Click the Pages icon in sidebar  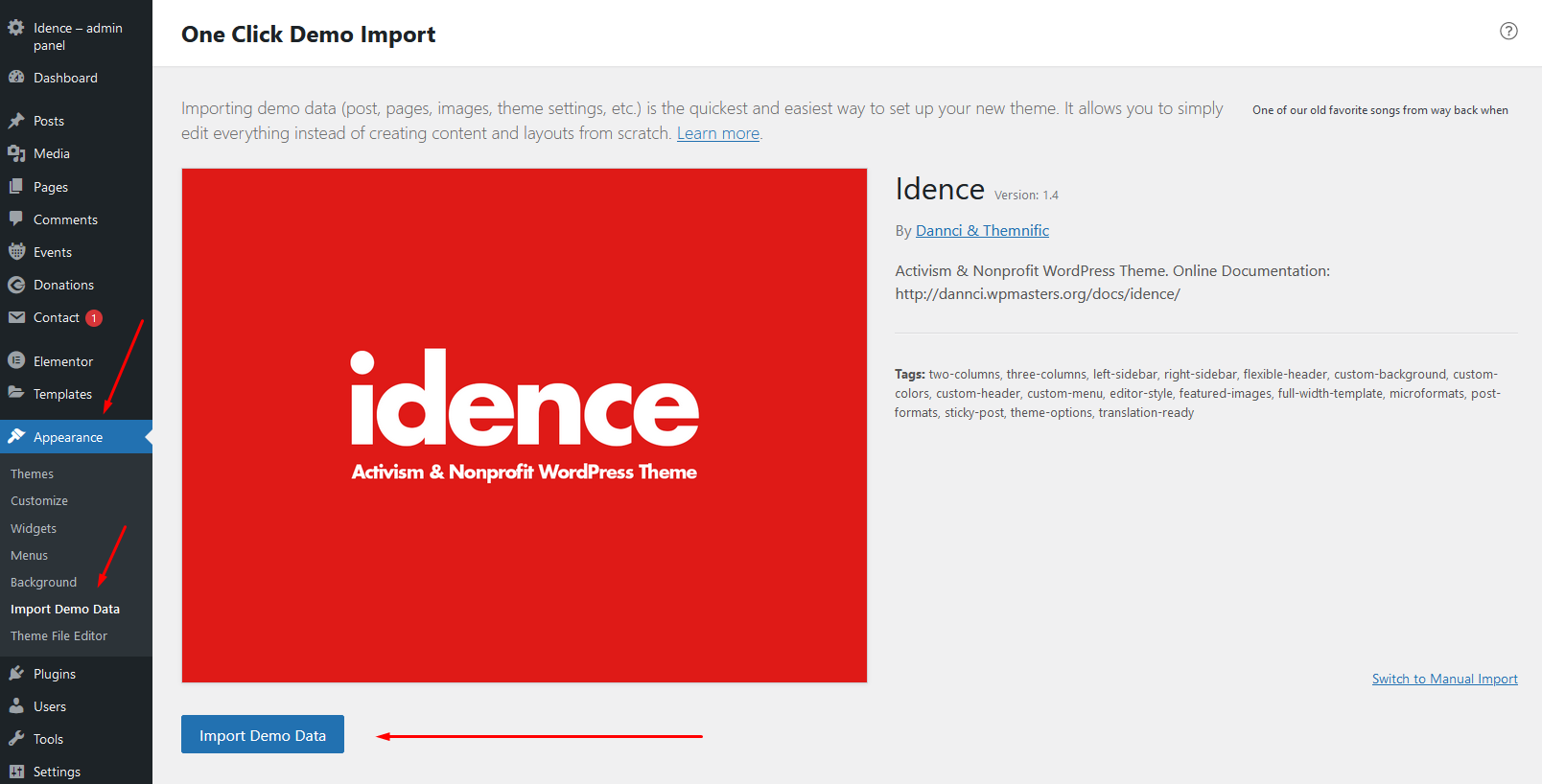[x=16, y=187]
